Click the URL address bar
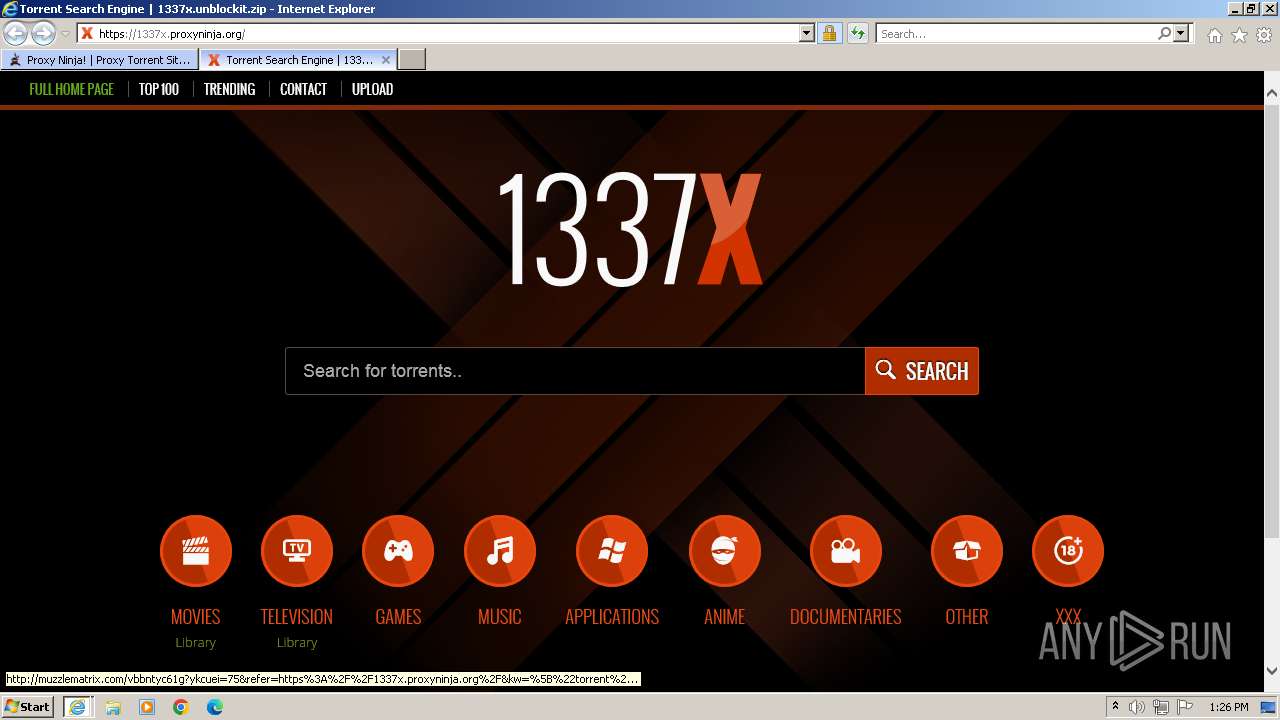 (x=445, y=33)
